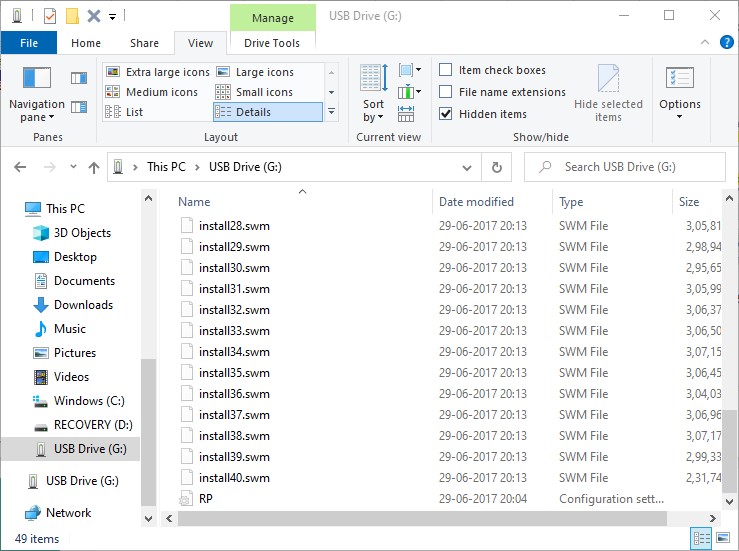This screenshot has height=551, width=739.
Task: Enable Item check boxes
Action: click(x=445, y=70)
